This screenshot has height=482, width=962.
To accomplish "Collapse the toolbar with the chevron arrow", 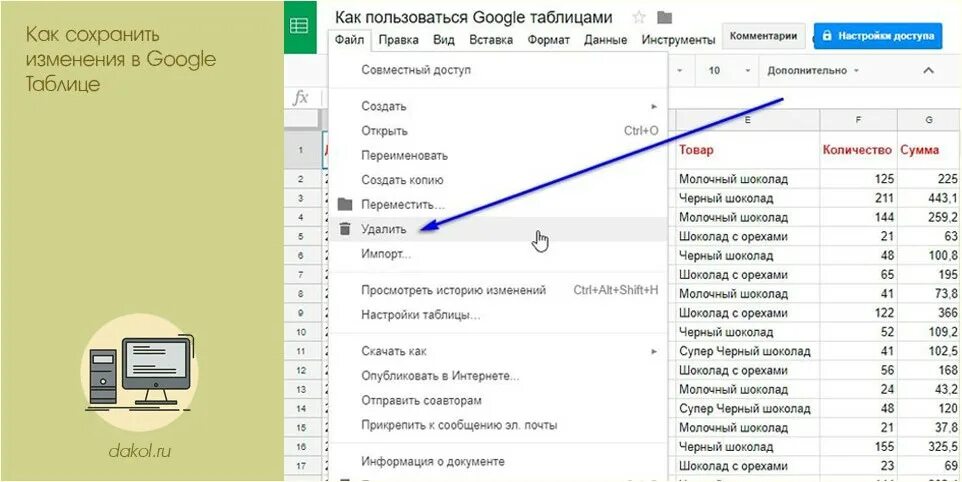I will (928, 71).
